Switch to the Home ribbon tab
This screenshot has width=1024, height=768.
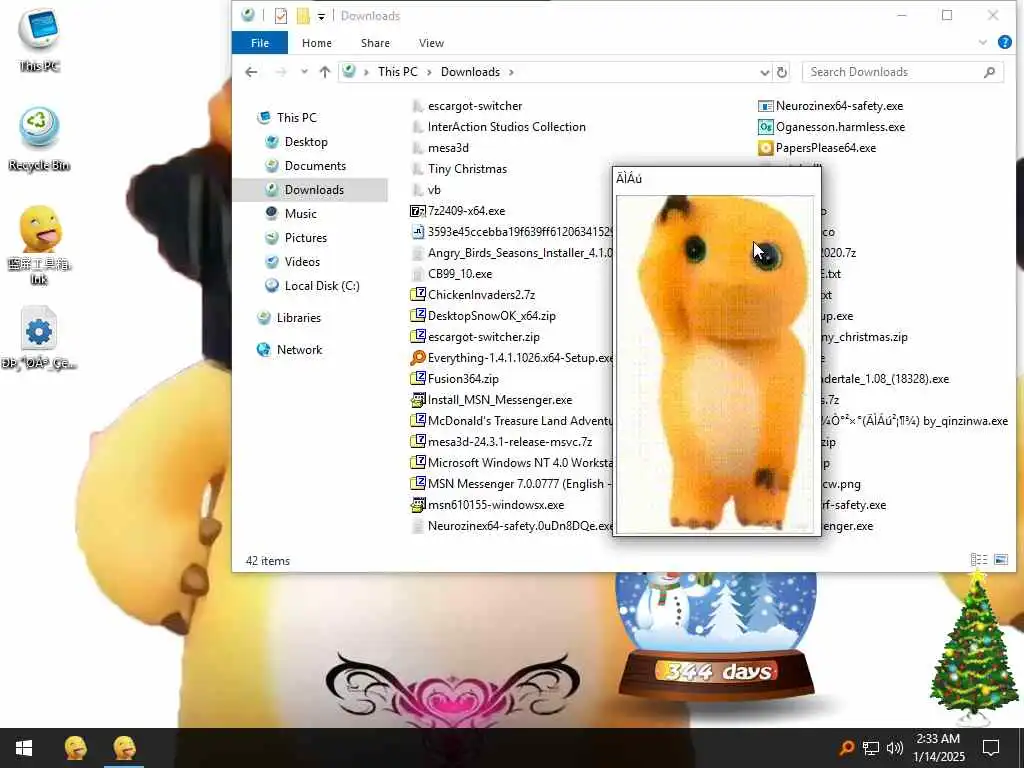[317, 43]
